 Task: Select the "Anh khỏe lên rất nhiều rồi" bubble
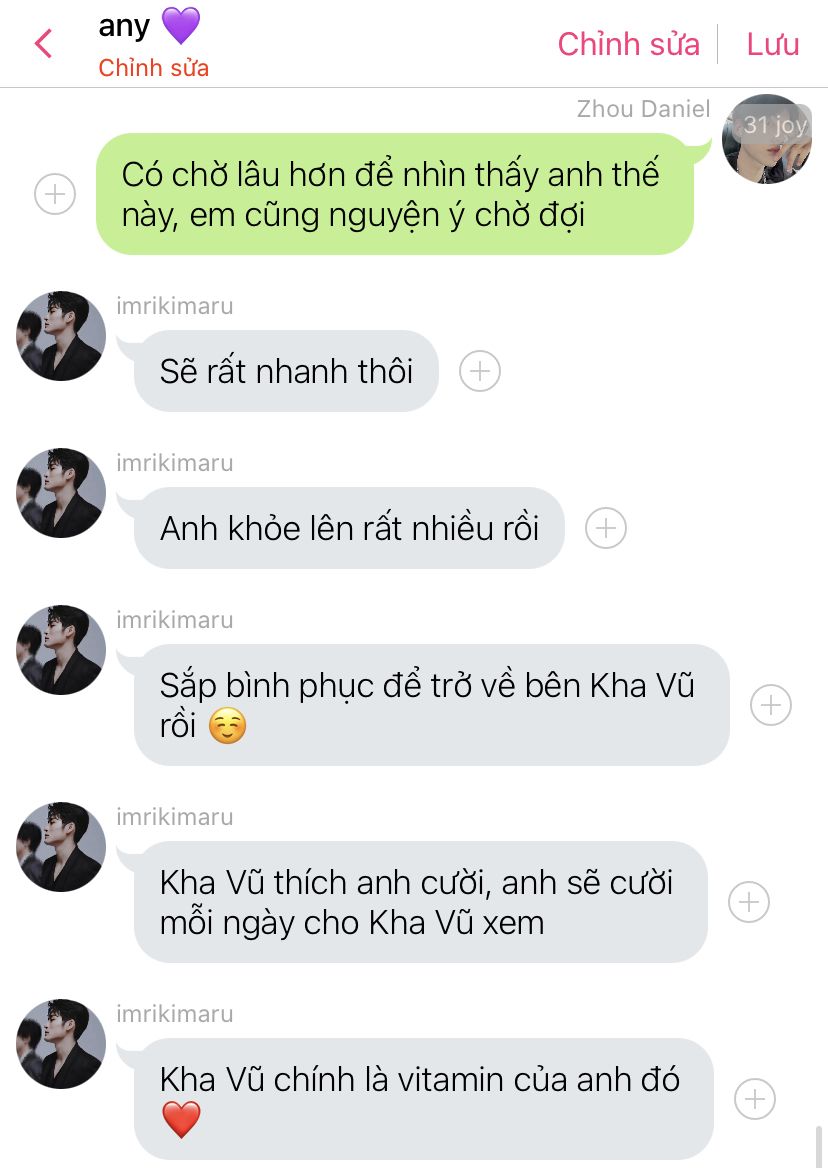click(349, 528)
